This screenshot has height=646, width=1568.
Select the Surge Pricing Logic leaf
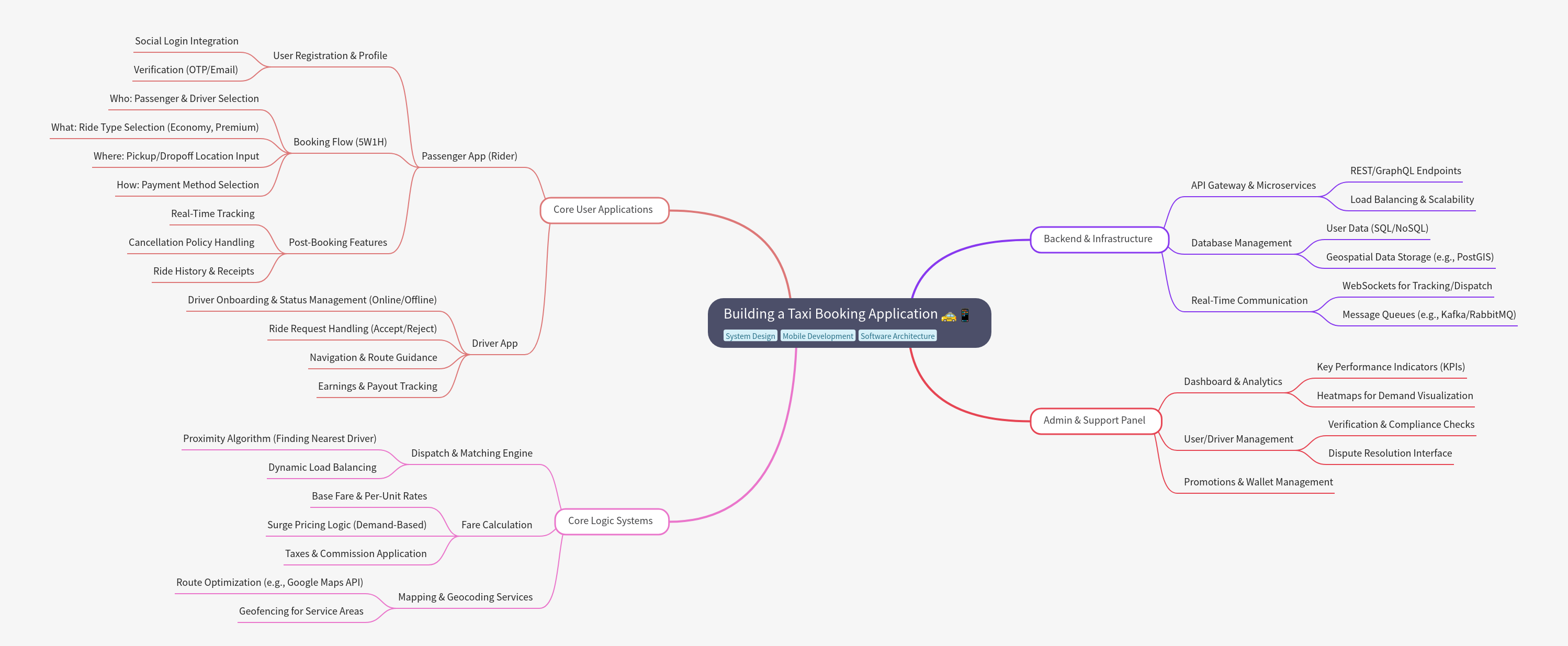click(x=346, y=525)
